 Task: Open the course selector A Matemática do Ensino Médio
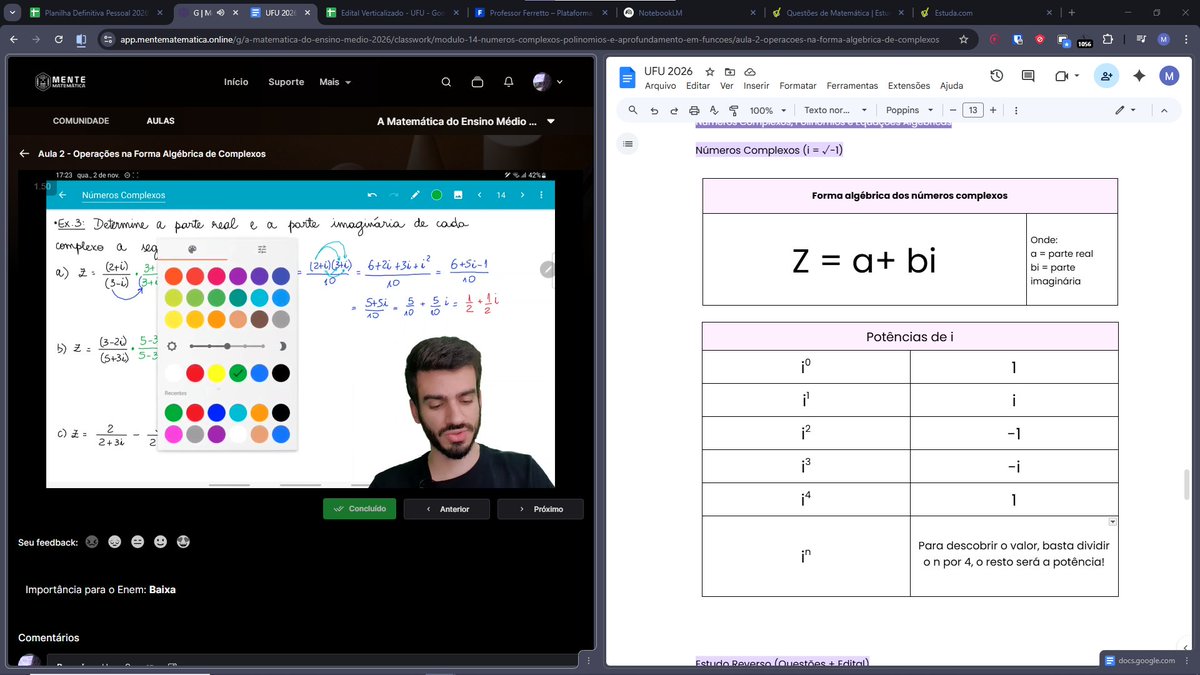click(x=464, y=121)
